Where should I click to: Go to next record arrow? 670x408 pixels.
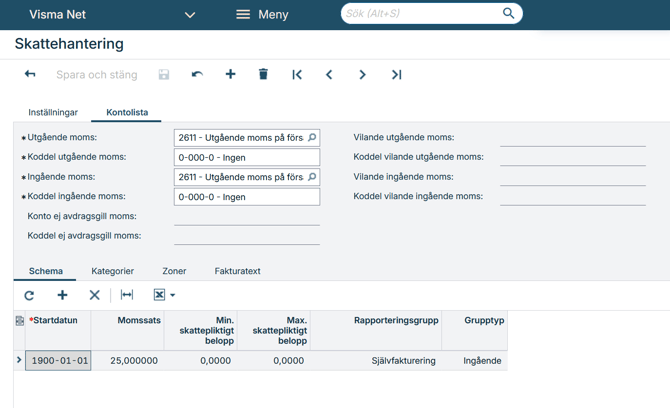(x=362, y=75)
